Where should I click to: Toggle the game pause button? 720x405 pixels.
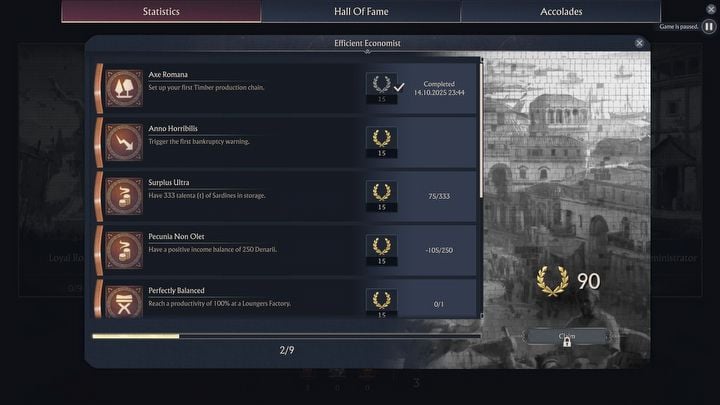tap(709, 27)
